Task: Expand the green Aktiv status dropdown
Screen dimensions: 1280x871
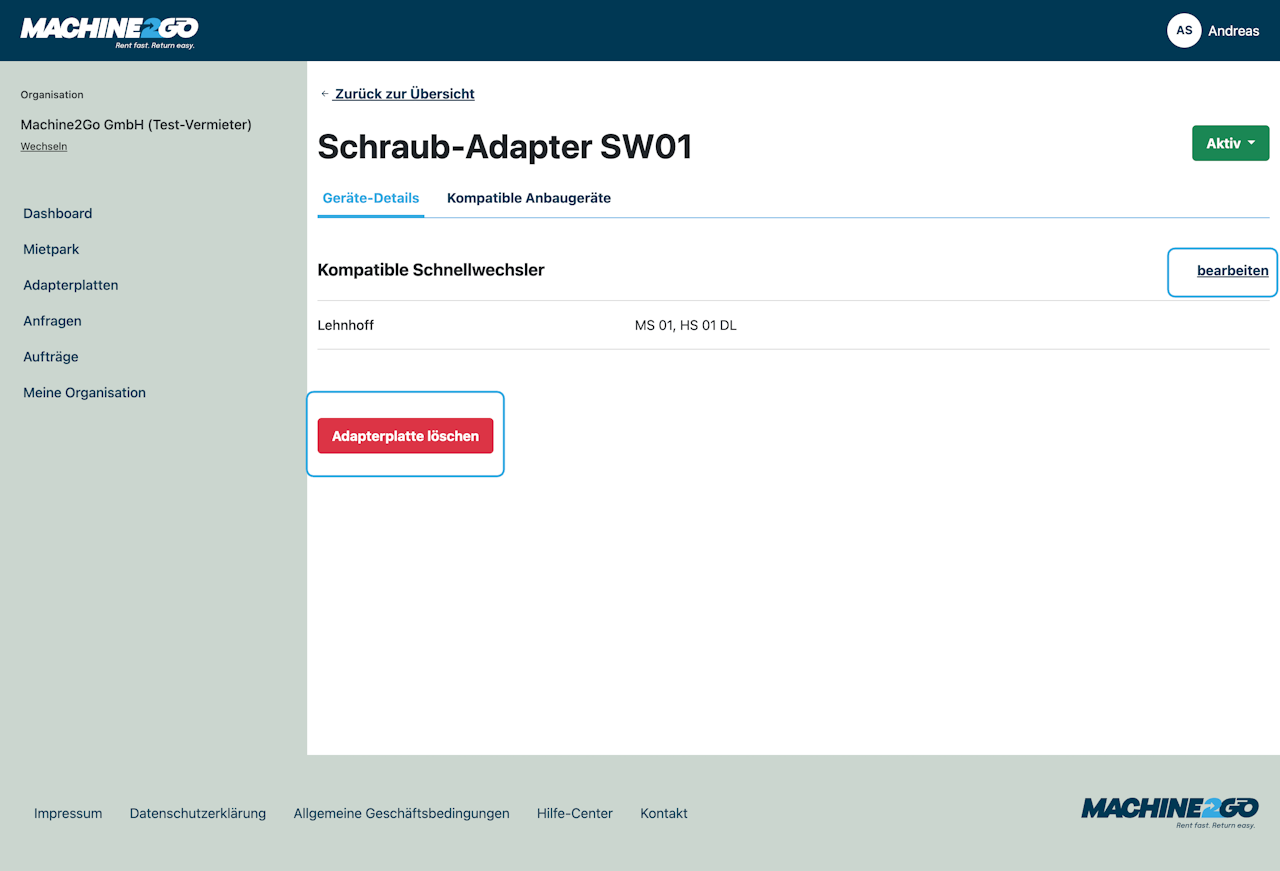Action: pyautogui.click(x=1230, y=143)
